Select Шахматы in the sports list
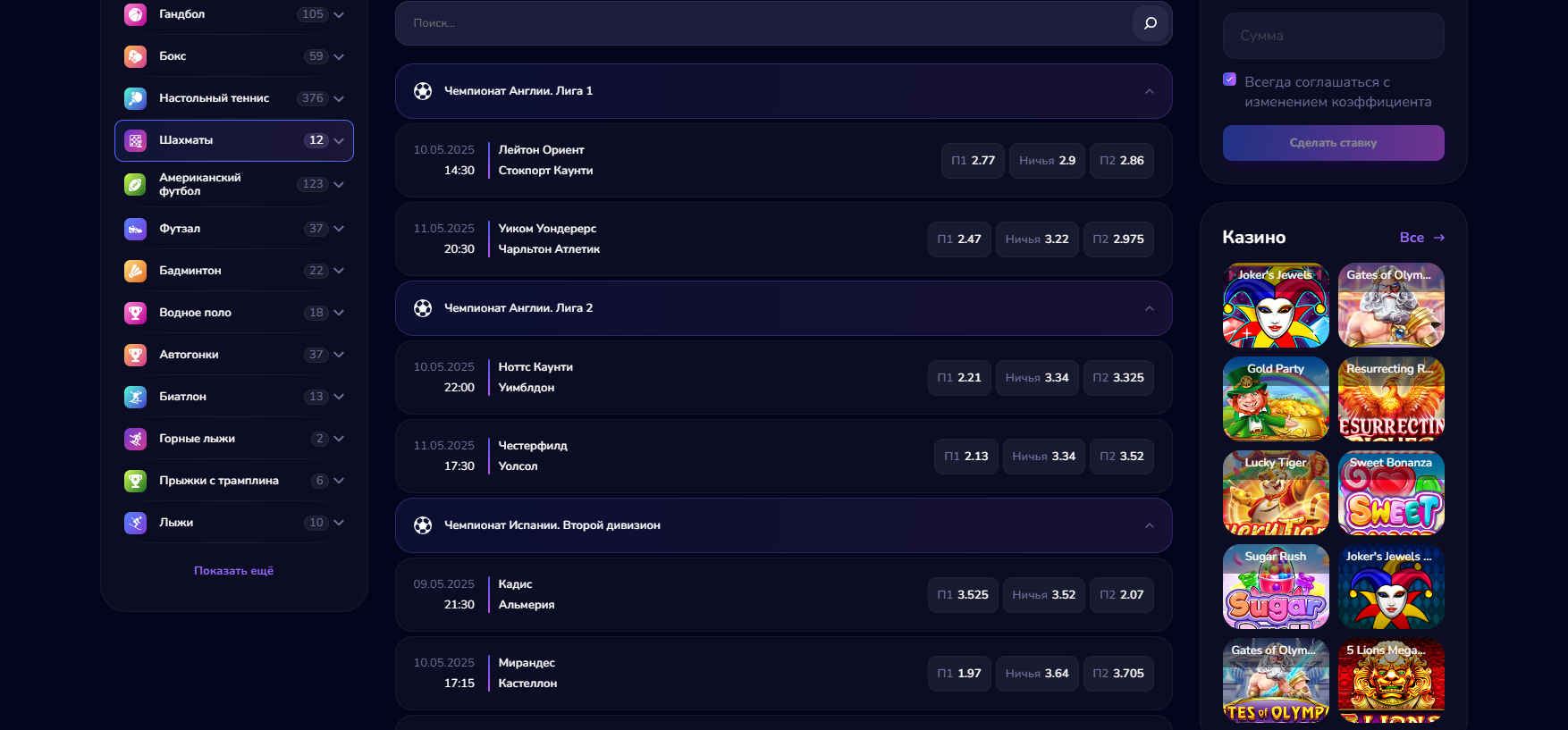This screenshot has height=730, width=1568. coord(233,140)
